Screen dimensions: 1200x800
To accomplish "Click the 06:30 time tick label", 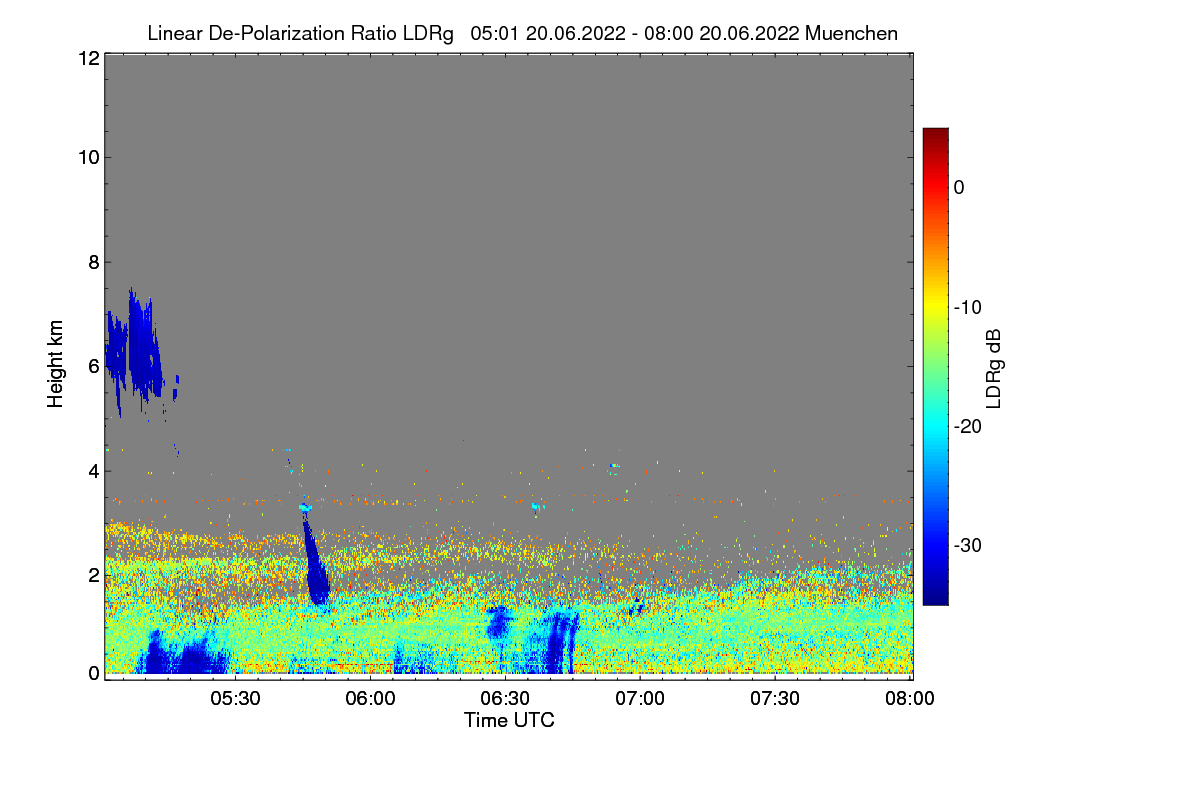I will click(506, 699).
